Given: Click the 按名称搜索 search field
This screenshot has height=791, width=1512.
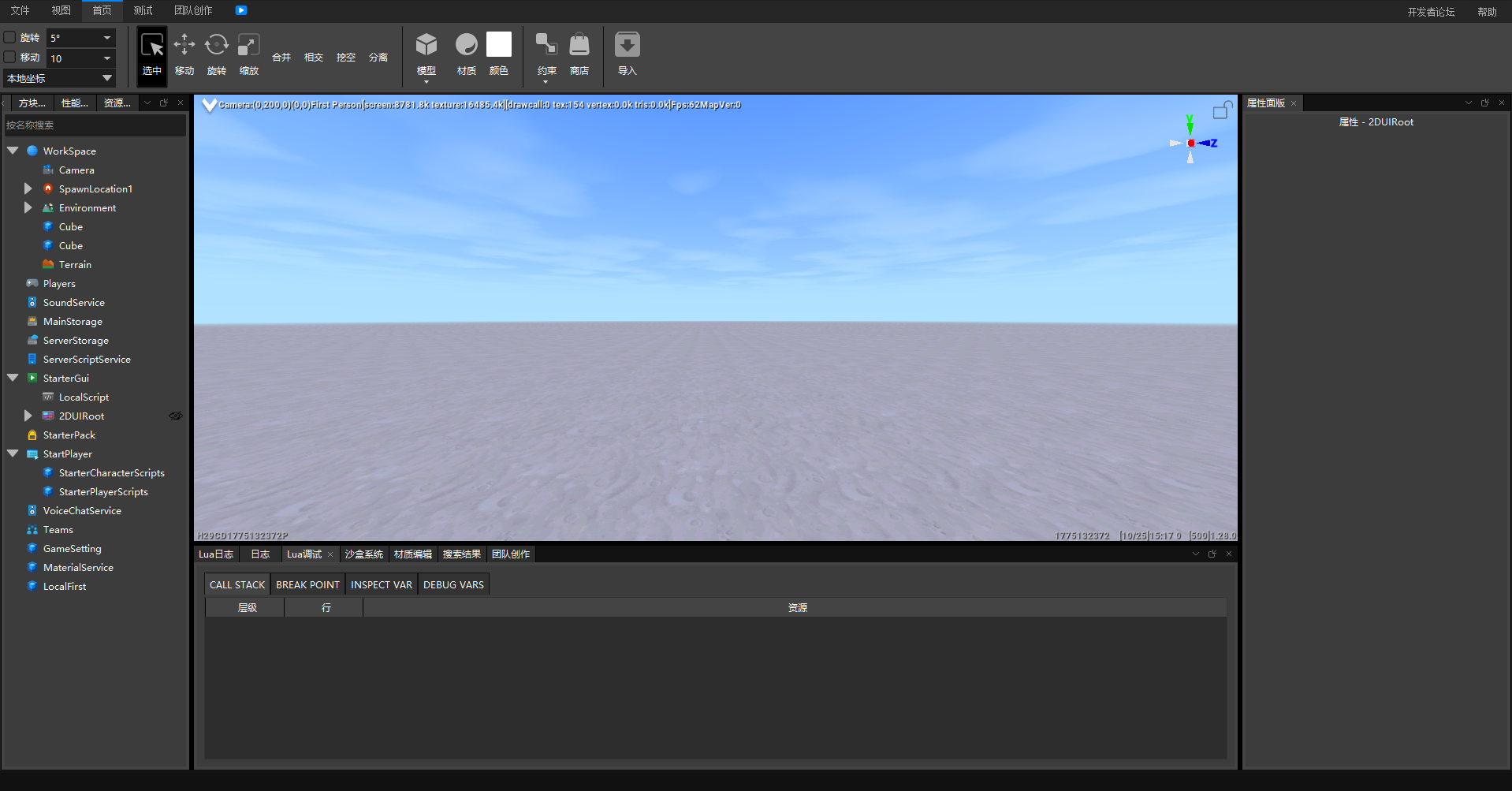Looking at the screenshot, I should (x=95, y=125).
